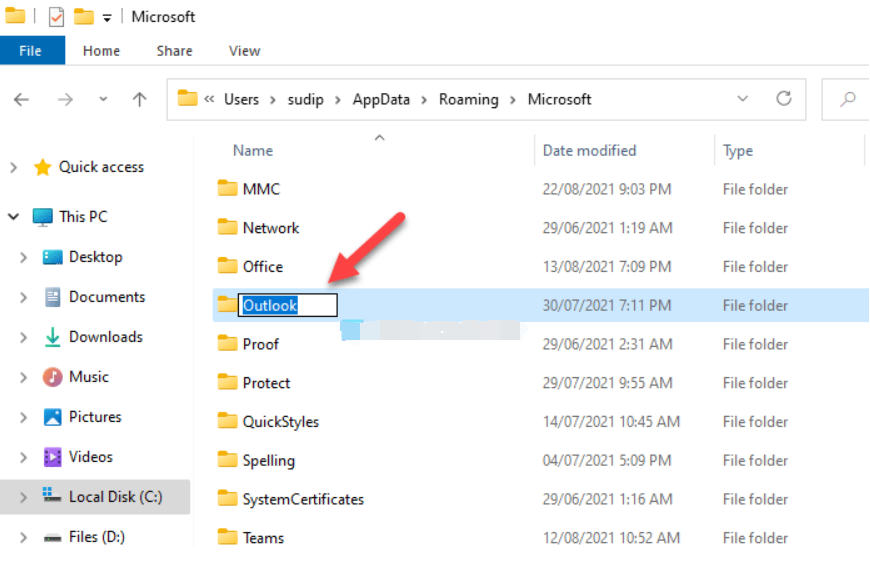Click the Microsoft breadcrumb segment
This screenshot has height=566, width=870.
pos(559,99)
